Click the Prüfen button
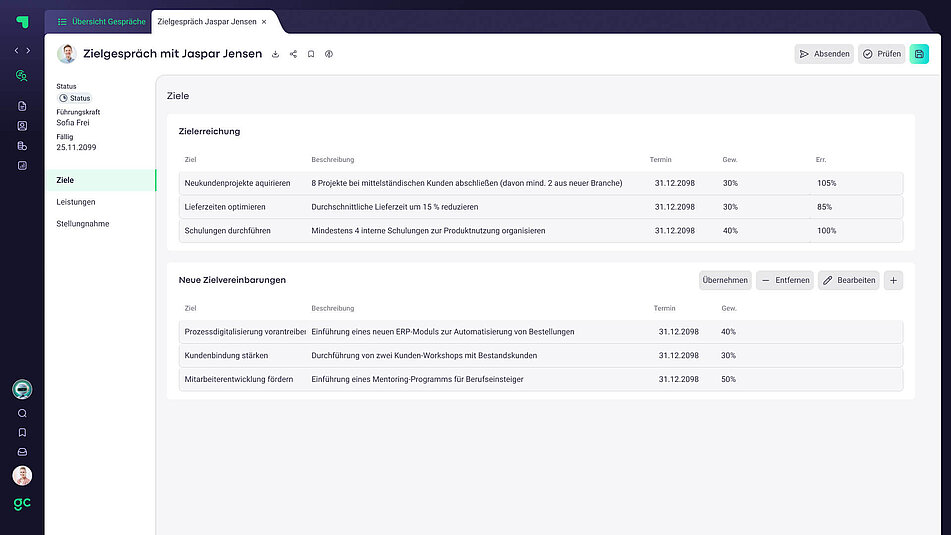Screen dimensions: 951x535 [881, 54]
